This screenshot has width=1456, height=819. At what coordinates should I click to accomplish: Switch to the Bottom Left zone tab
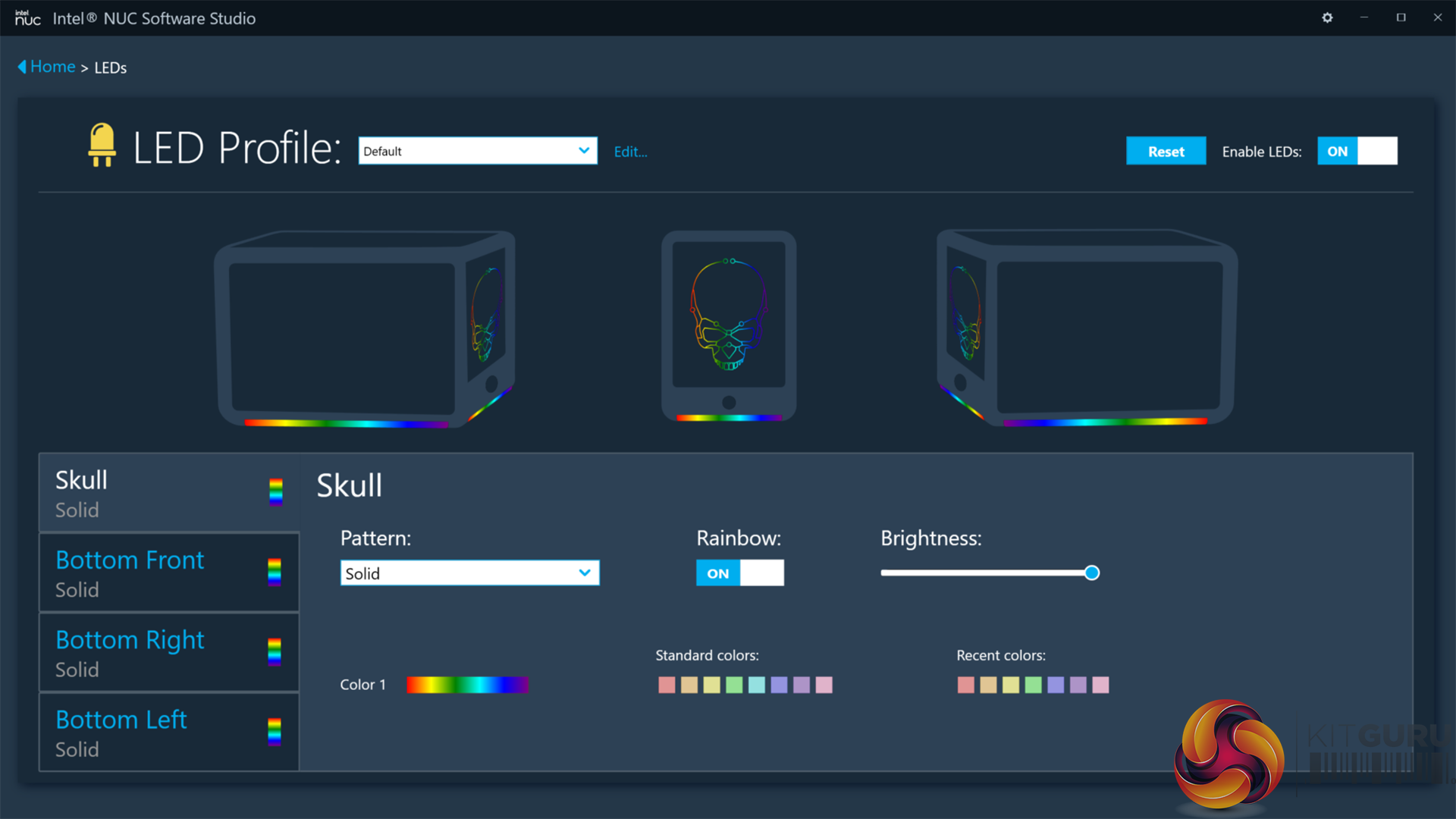(x=152, y=733)
